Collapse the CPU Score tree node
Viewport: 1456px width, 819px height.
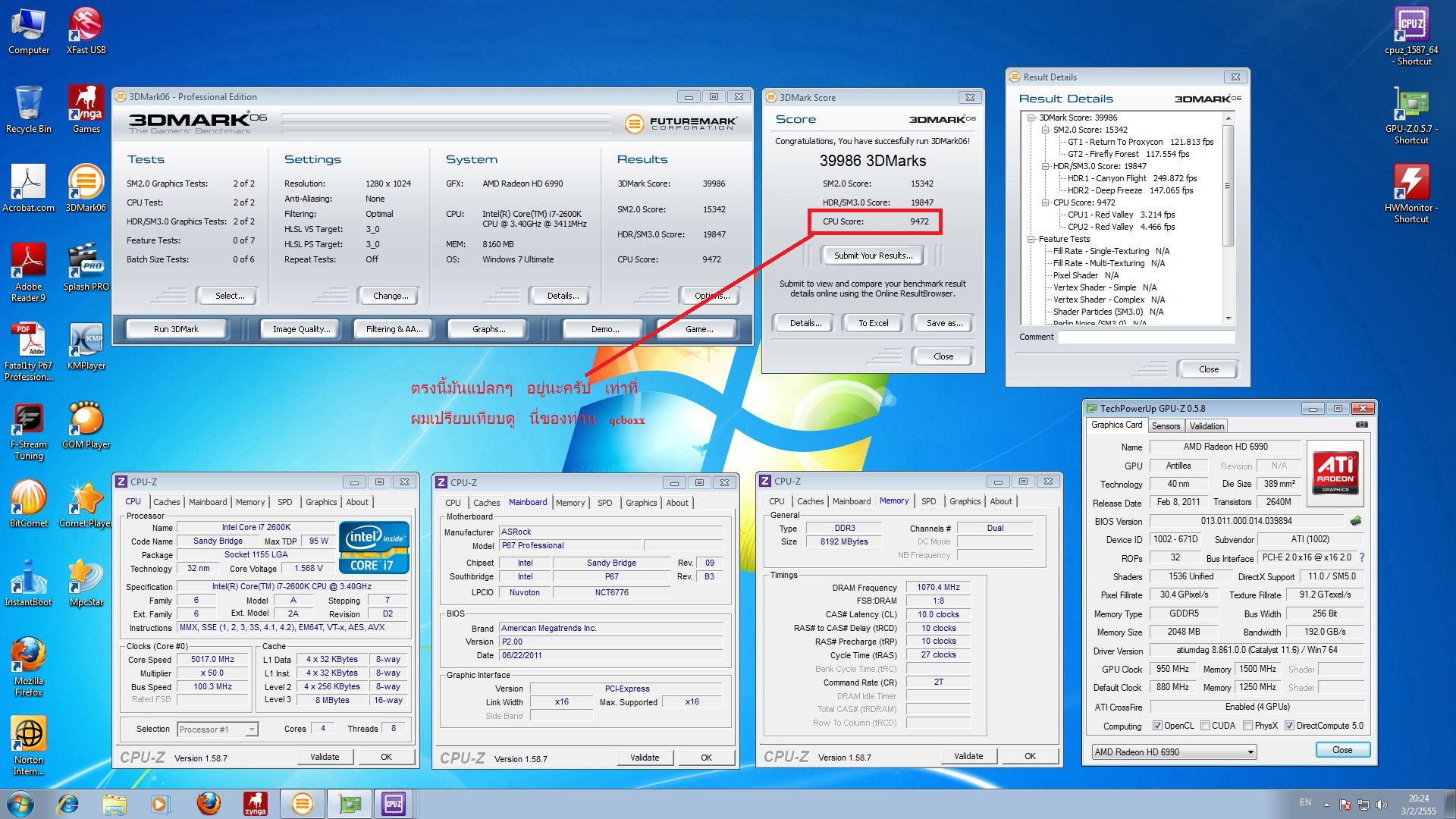pyautogui.click(x=1046, y=202)
